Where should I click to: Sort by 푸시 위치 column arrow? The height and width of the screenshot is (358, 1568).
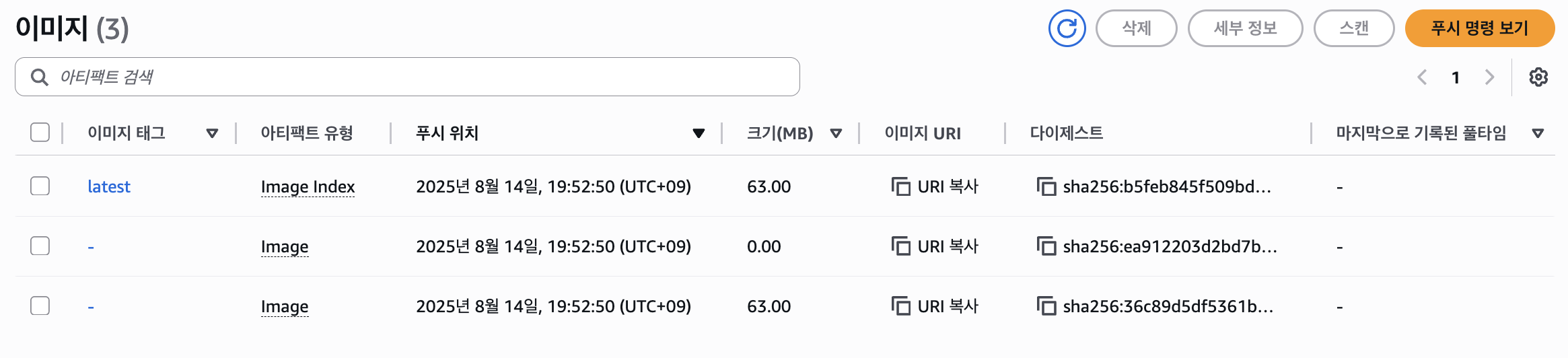699,133
